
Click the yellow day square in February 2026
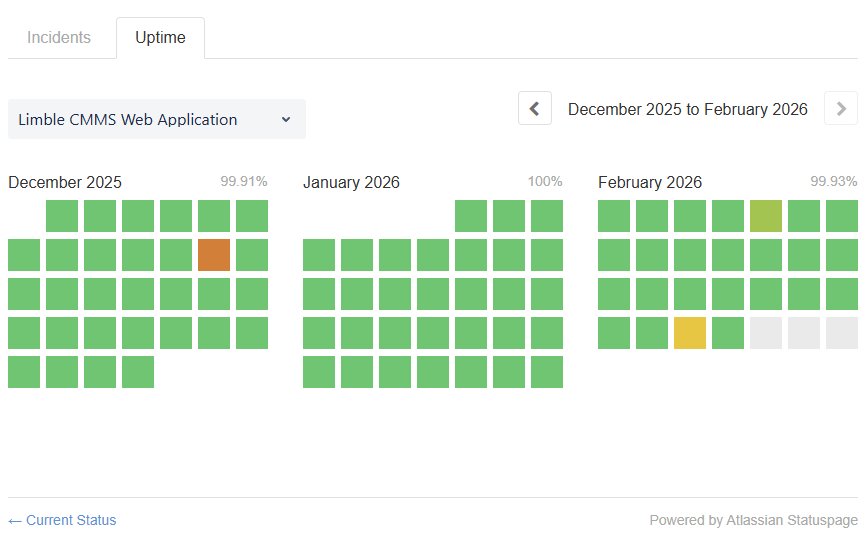coord(690,333)
